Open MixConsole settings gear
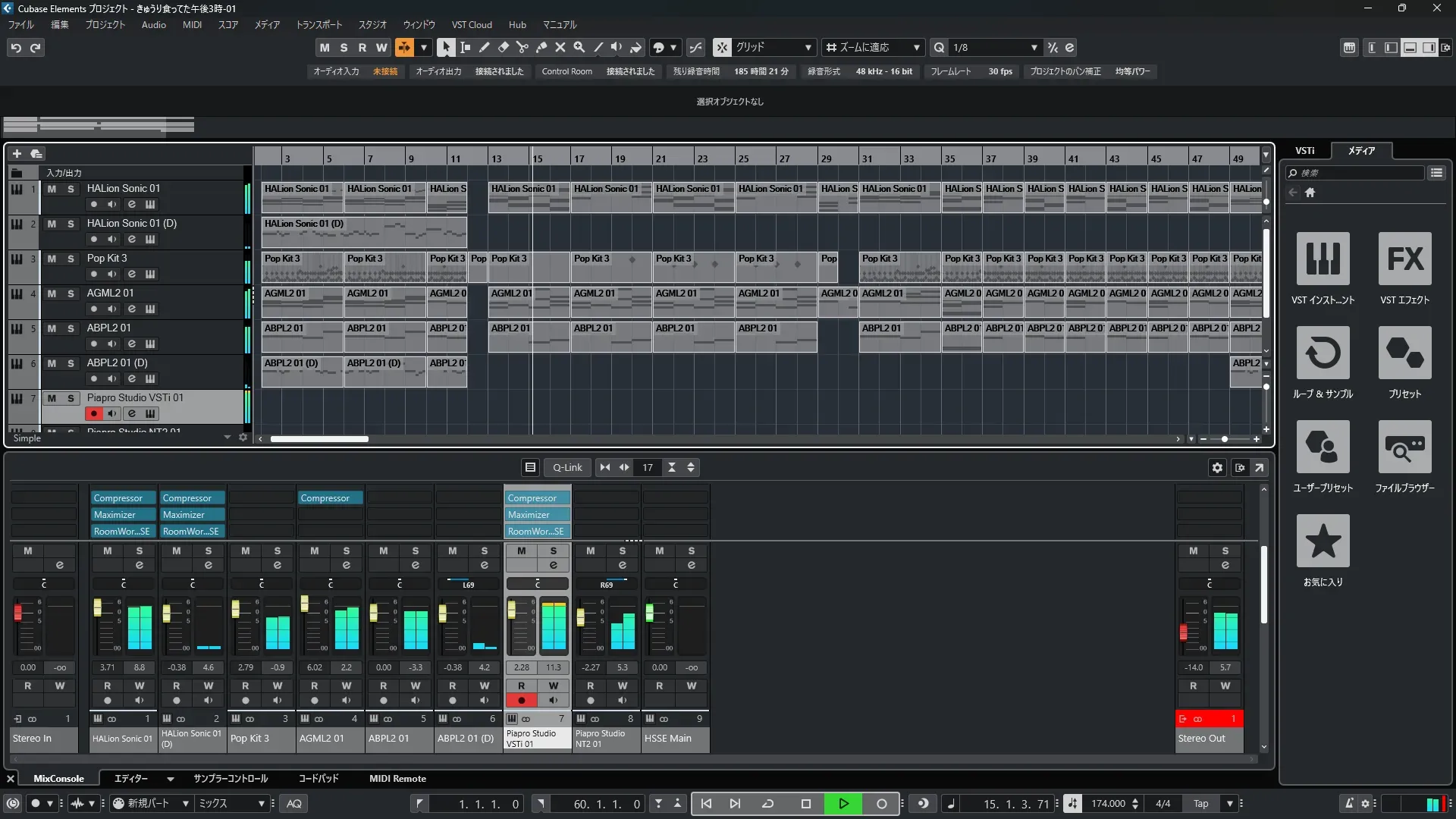Viewport: 1456px width, 819px height. pos(1217,468)
